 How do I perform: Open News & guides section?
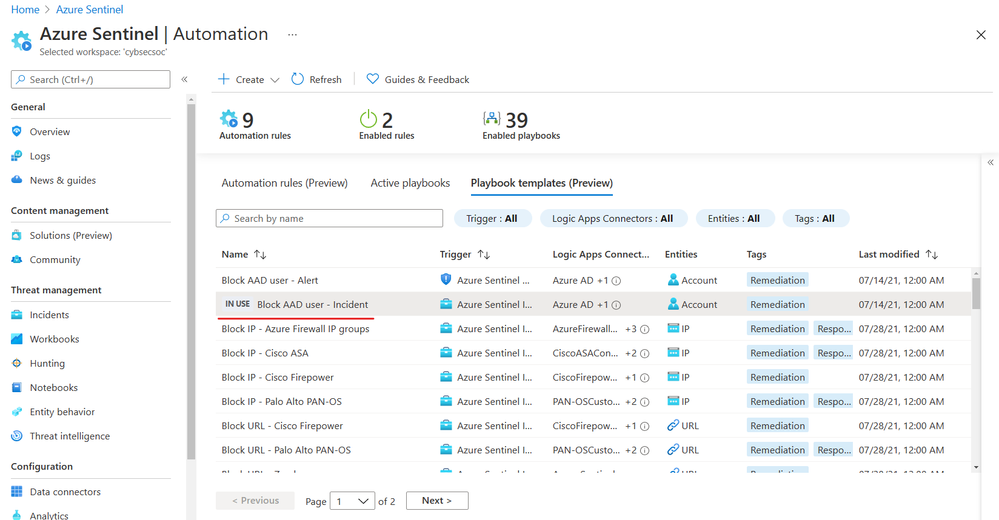pyautogui.click(x=62, y=180)
